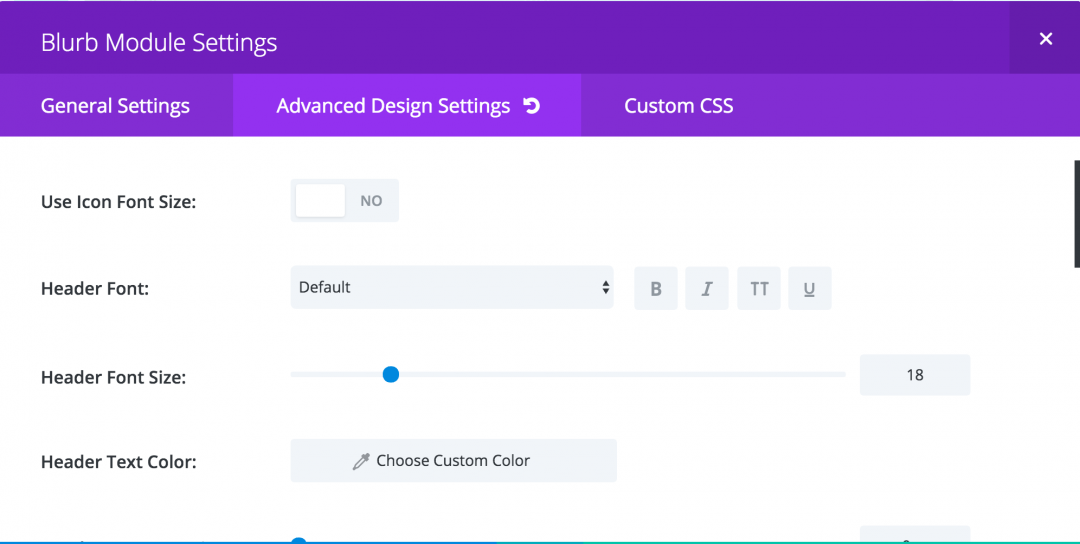Toggle bold header font style
This screenshot has width=1080, height=544.
click(x=656, y=289)
